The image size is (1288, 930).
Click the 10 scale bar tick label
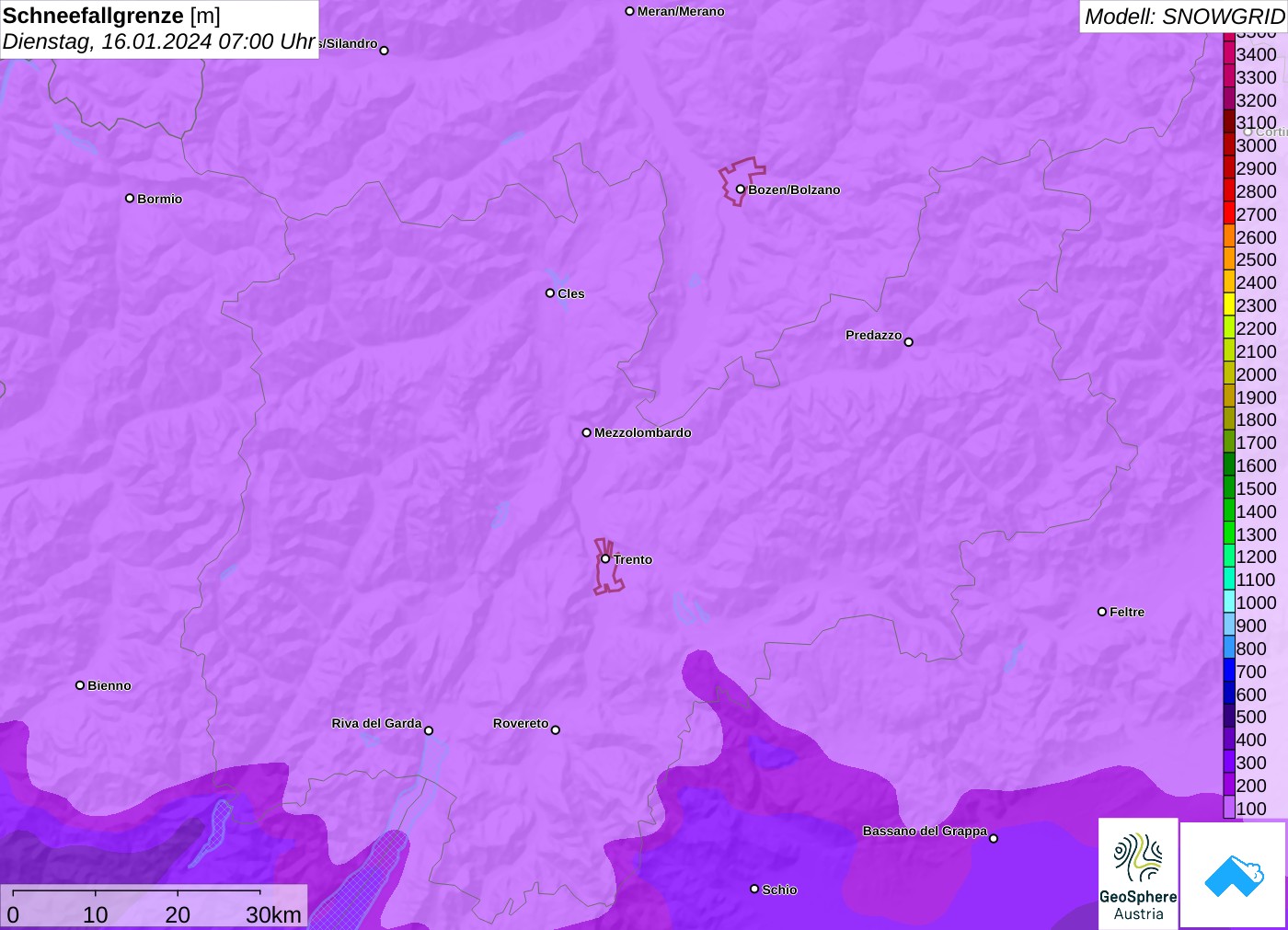click(96, 914)
